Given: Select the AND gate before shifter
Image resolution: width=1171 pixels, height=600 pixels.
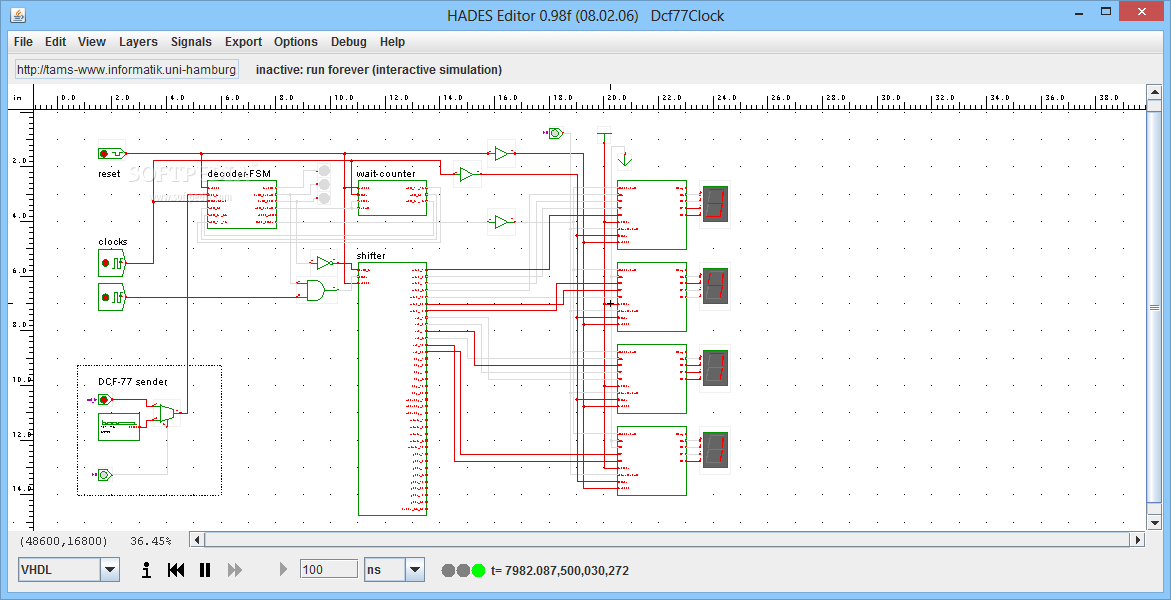Looking at the screenshot, I should (x=316, y=290).
